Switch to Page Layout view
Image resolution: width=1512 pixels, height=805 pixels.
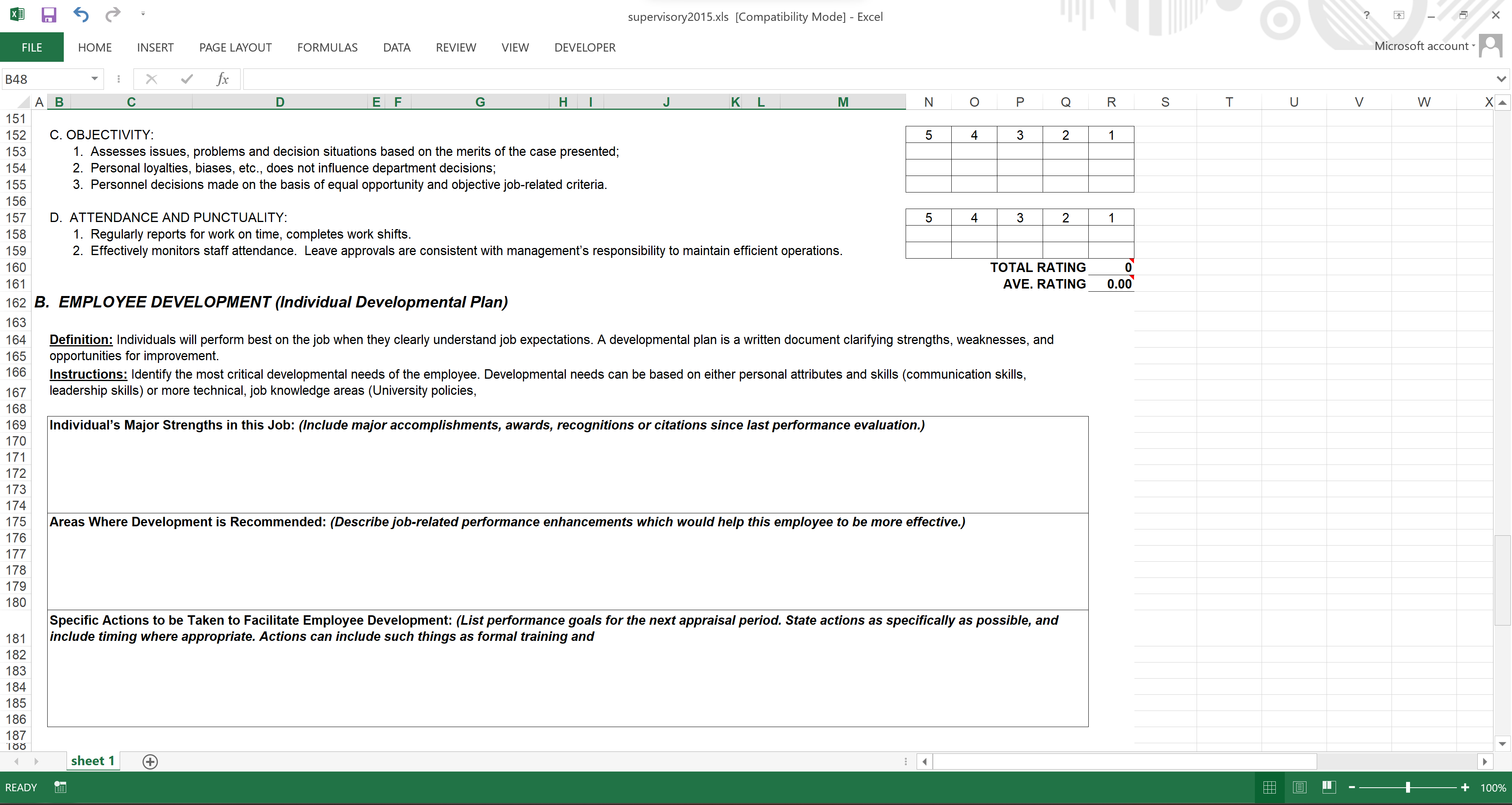pyautogui.click(x=1299, y=787)
